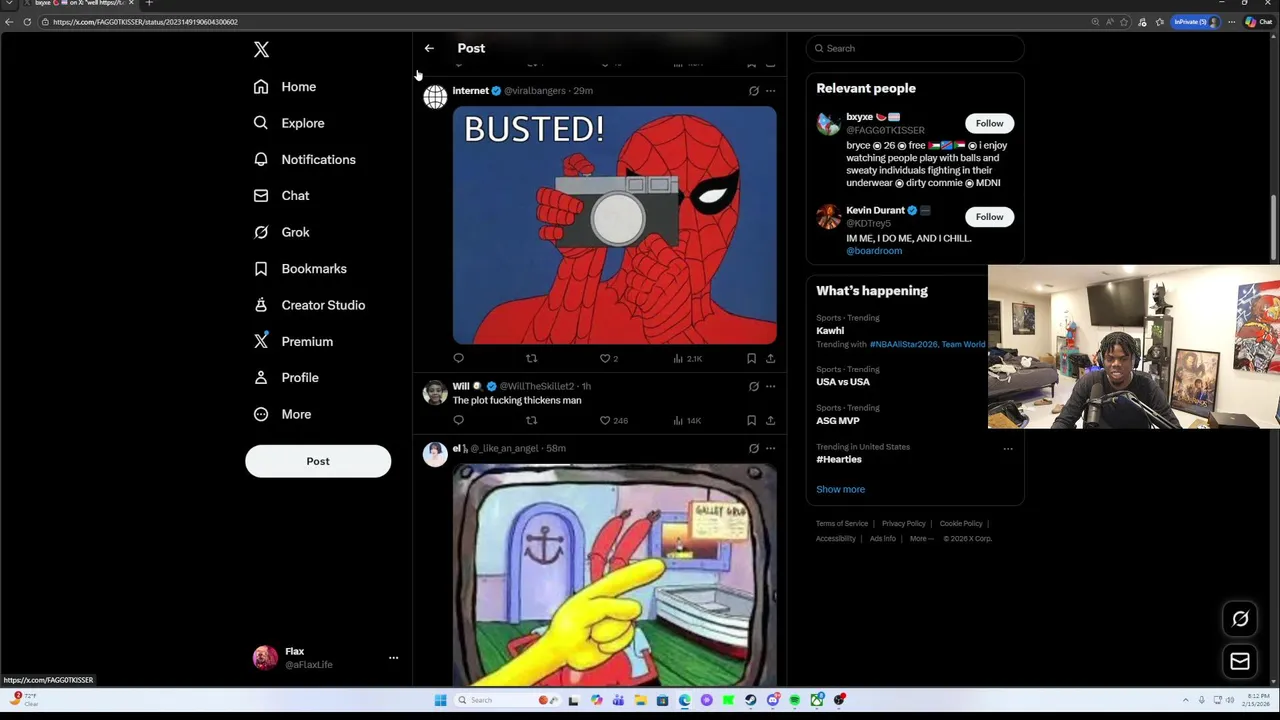This screenshot has height=720, width=1280.
Task: Click Grok icon on internet's post
Action: coord(754,91)
